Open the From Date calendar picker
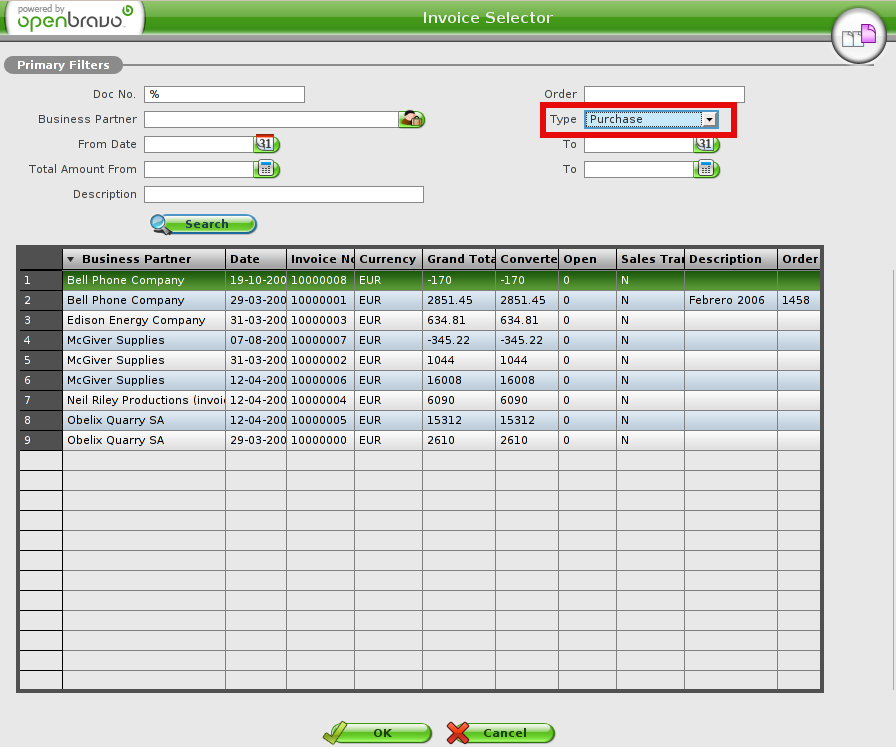The width and height of the screenshot is (896, 747). point(266,144)
